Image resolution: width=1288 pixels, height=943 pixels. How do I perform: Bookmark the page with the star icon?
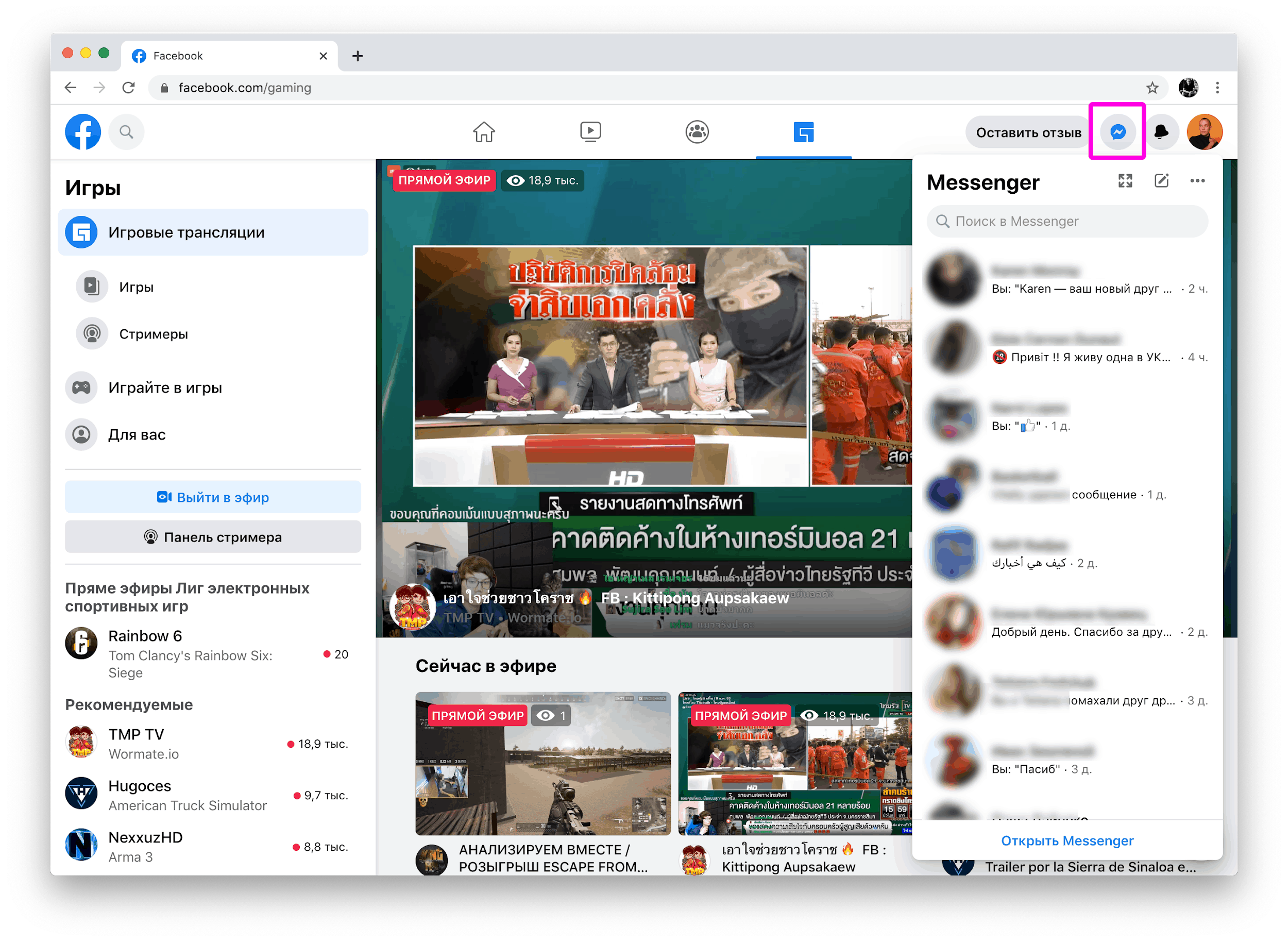tap(1151, 87)
